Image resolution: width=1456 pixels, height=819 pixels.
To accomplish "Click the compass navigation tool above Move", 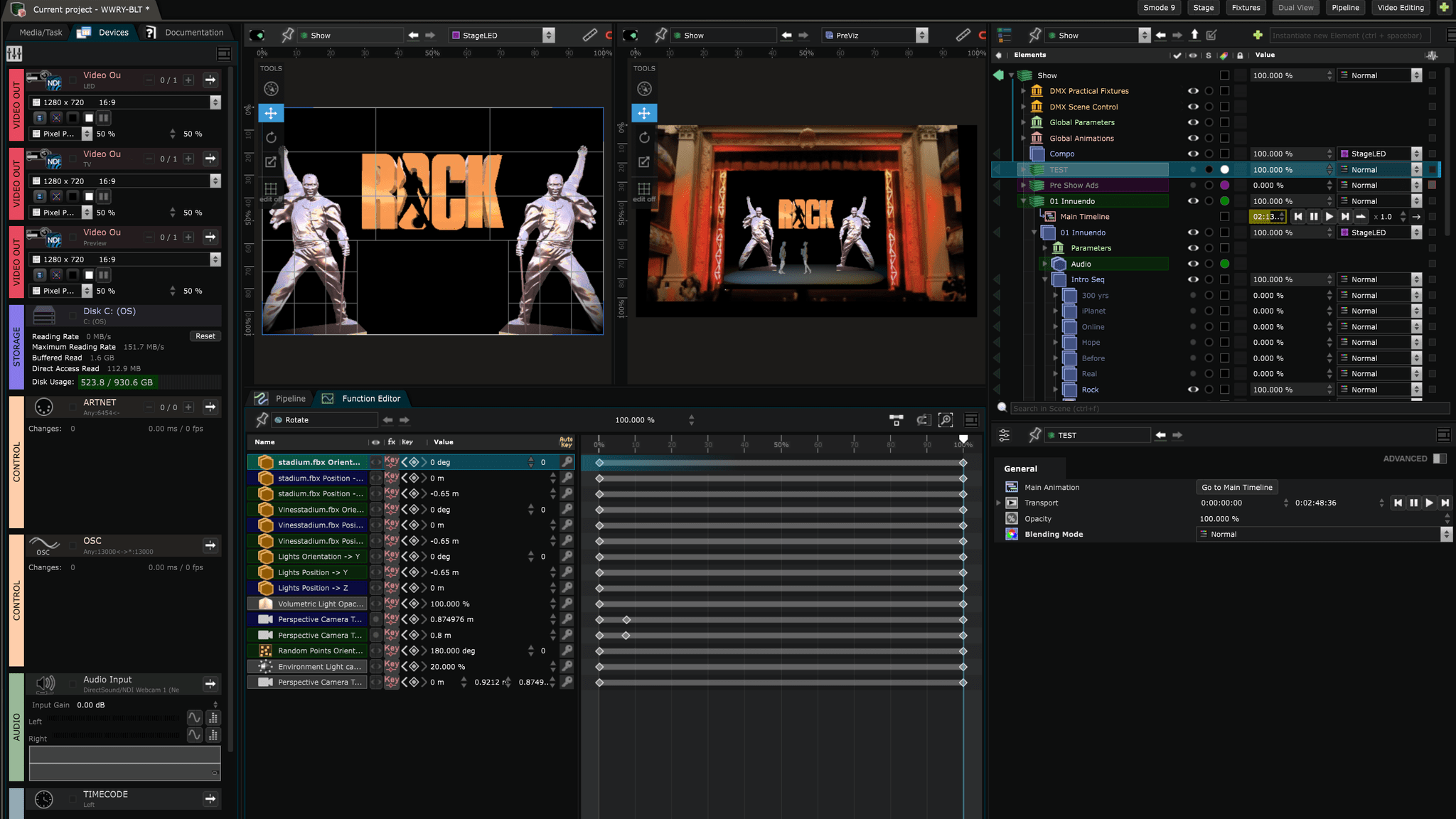I will point(271,88).
